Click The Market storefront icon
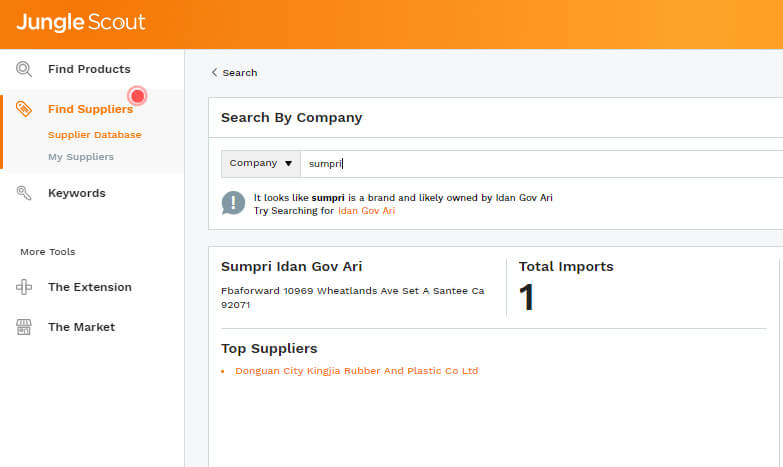Viewport: 783px width, 467px height. 24,327
